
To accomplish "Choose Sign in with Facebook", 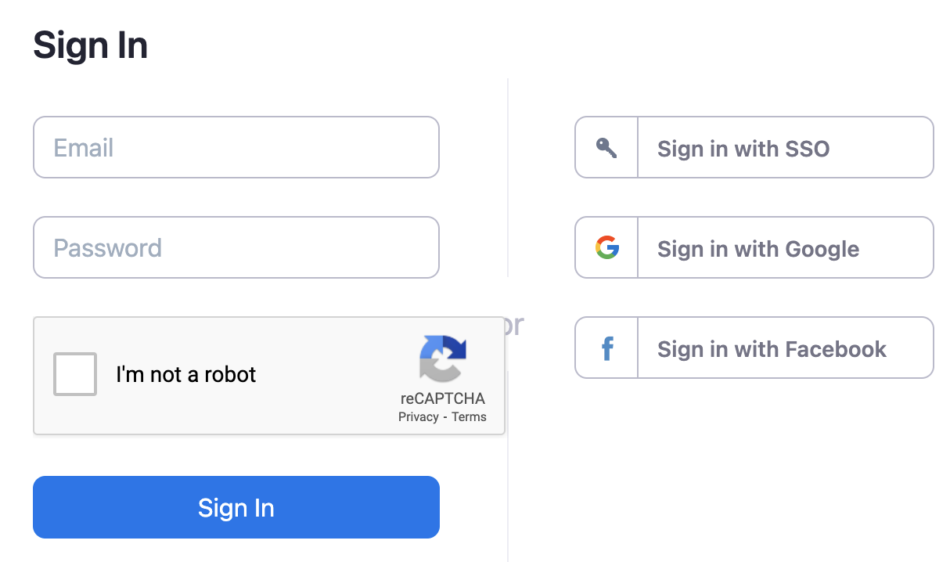I will [x=754, y=348].
